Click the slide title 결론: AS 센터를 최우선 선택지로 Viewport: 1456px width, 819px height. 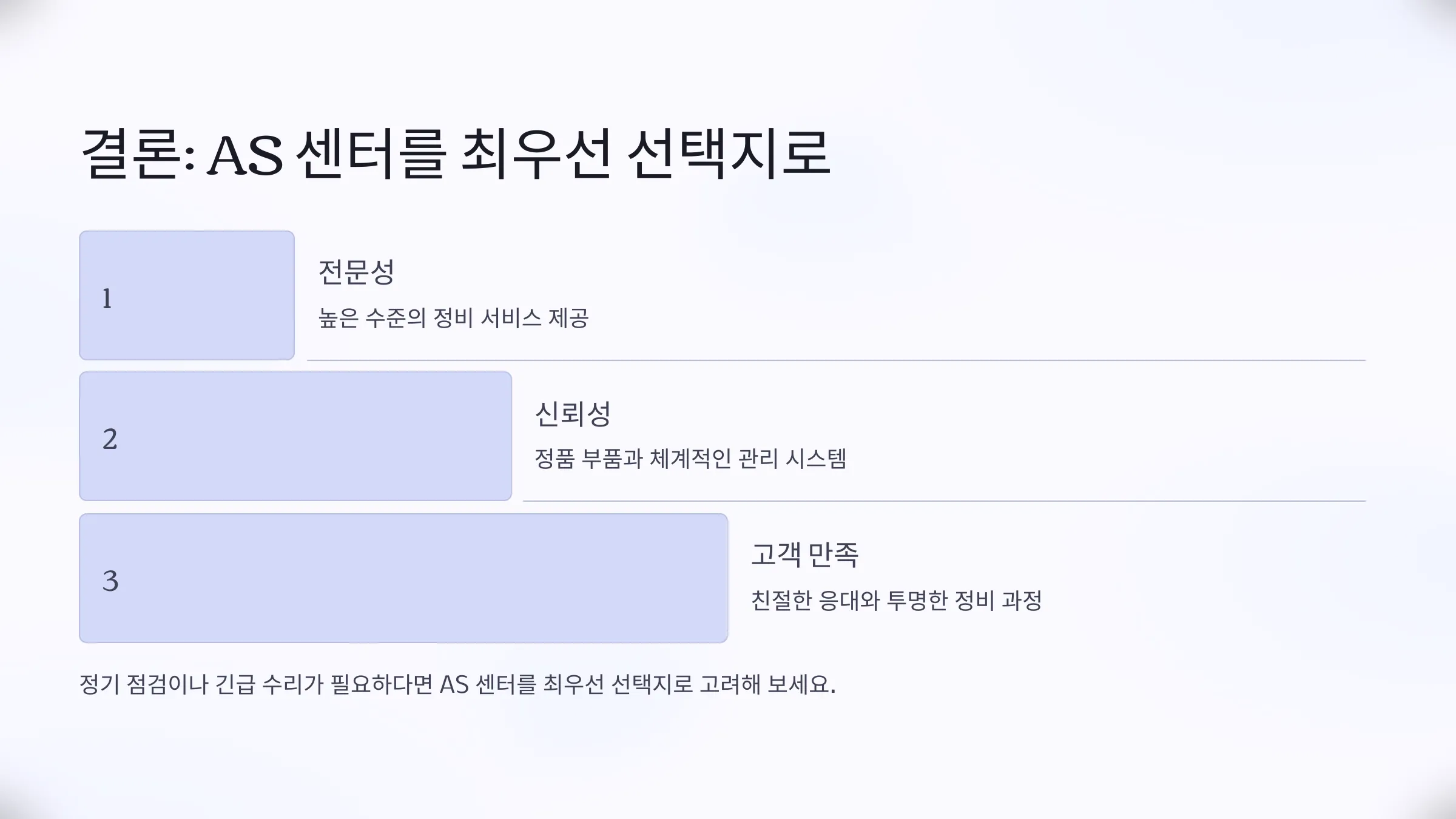pos(455,153)
